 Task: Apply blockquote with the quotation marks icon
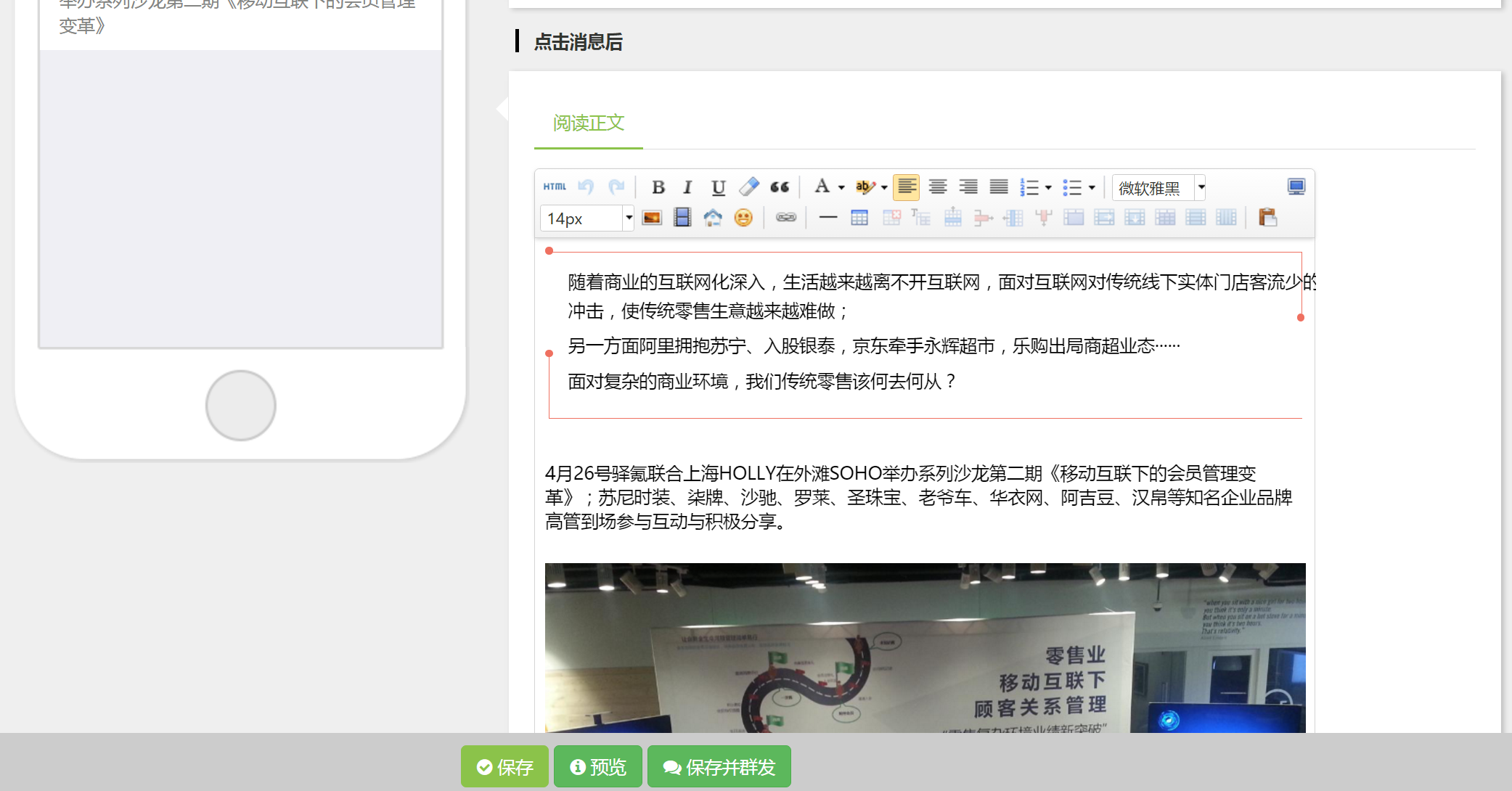pos(780,187)
